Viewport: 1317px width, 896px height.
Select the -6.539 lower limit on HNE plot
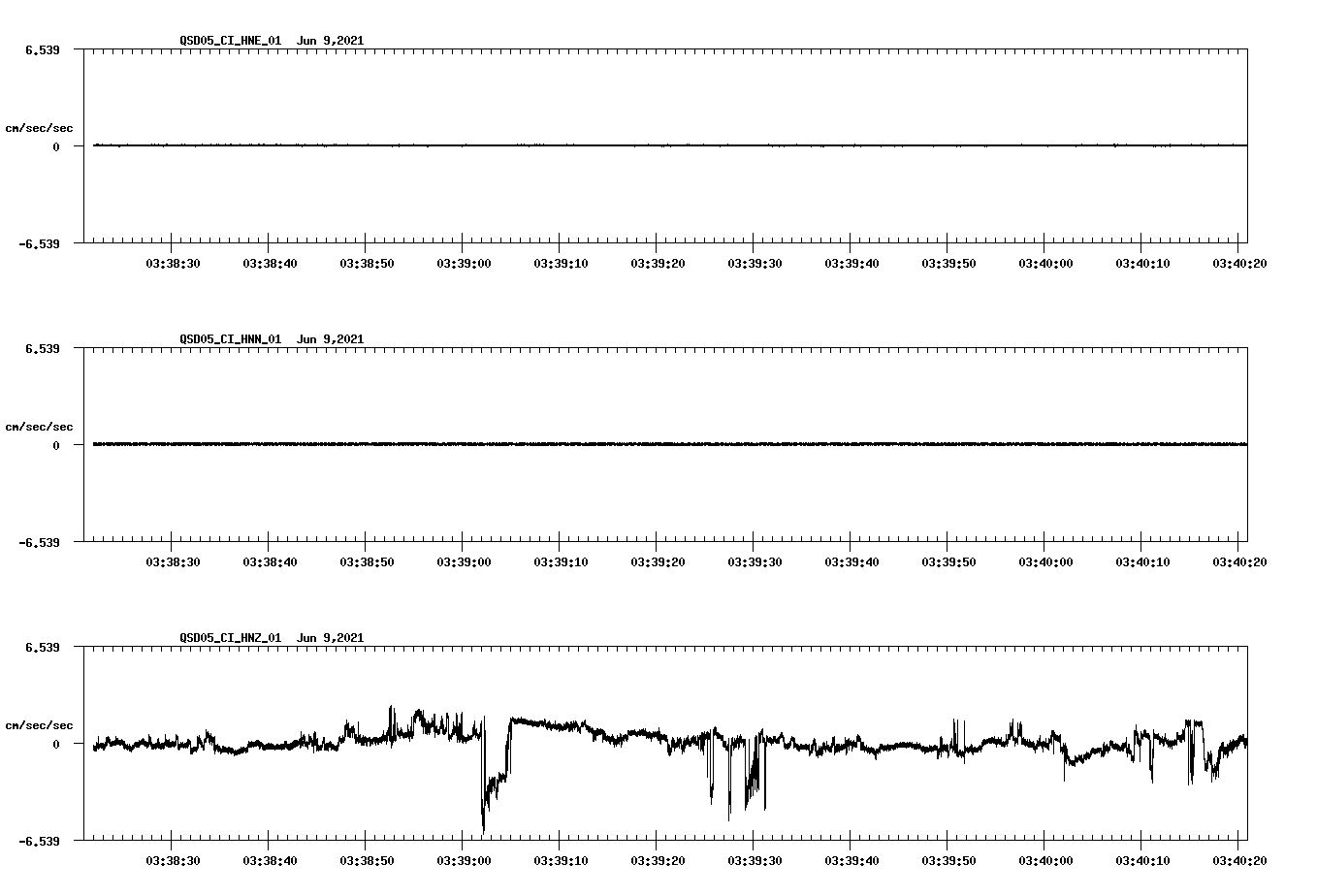tap(39, 243)
